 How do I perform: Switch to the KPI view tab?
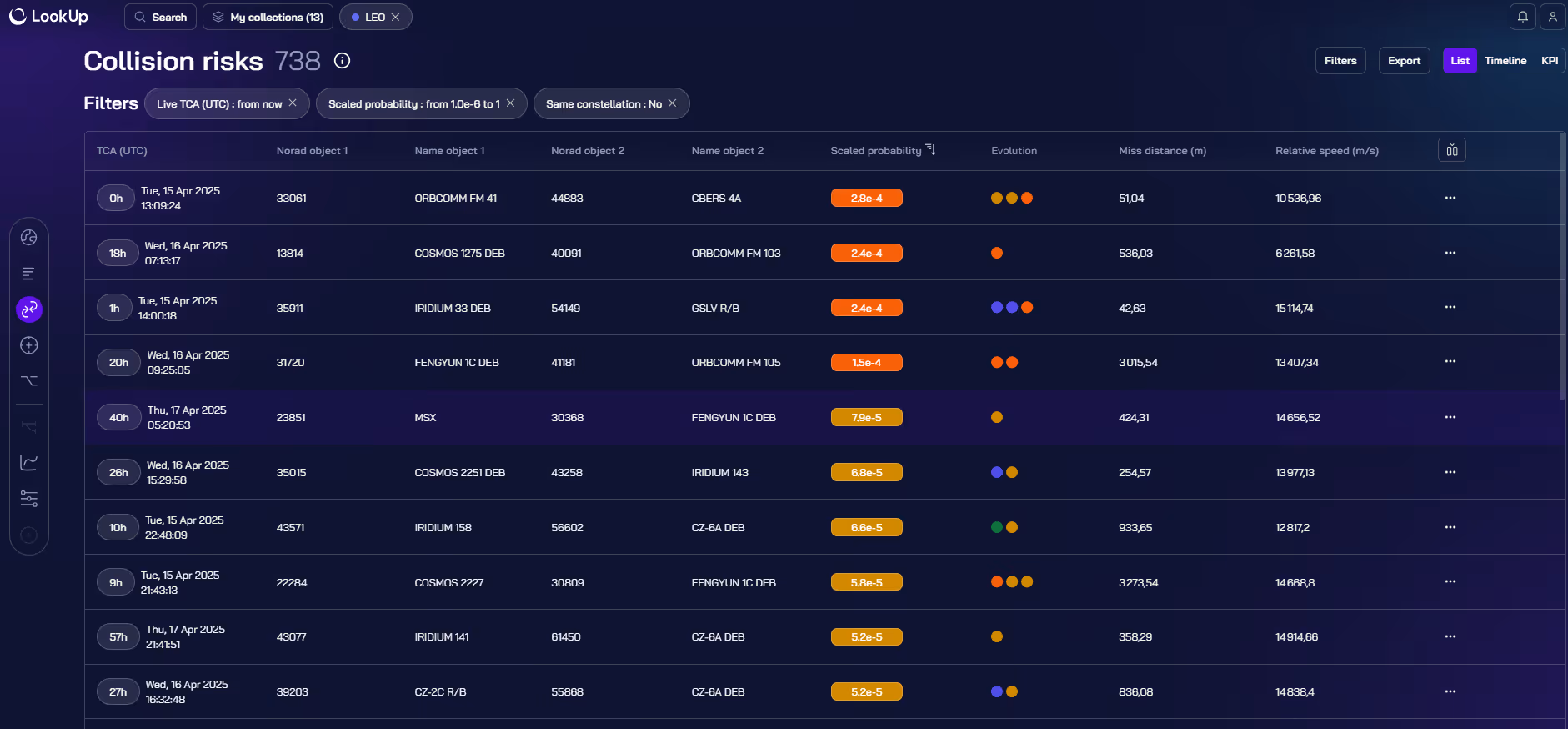tap(1550, 61)
